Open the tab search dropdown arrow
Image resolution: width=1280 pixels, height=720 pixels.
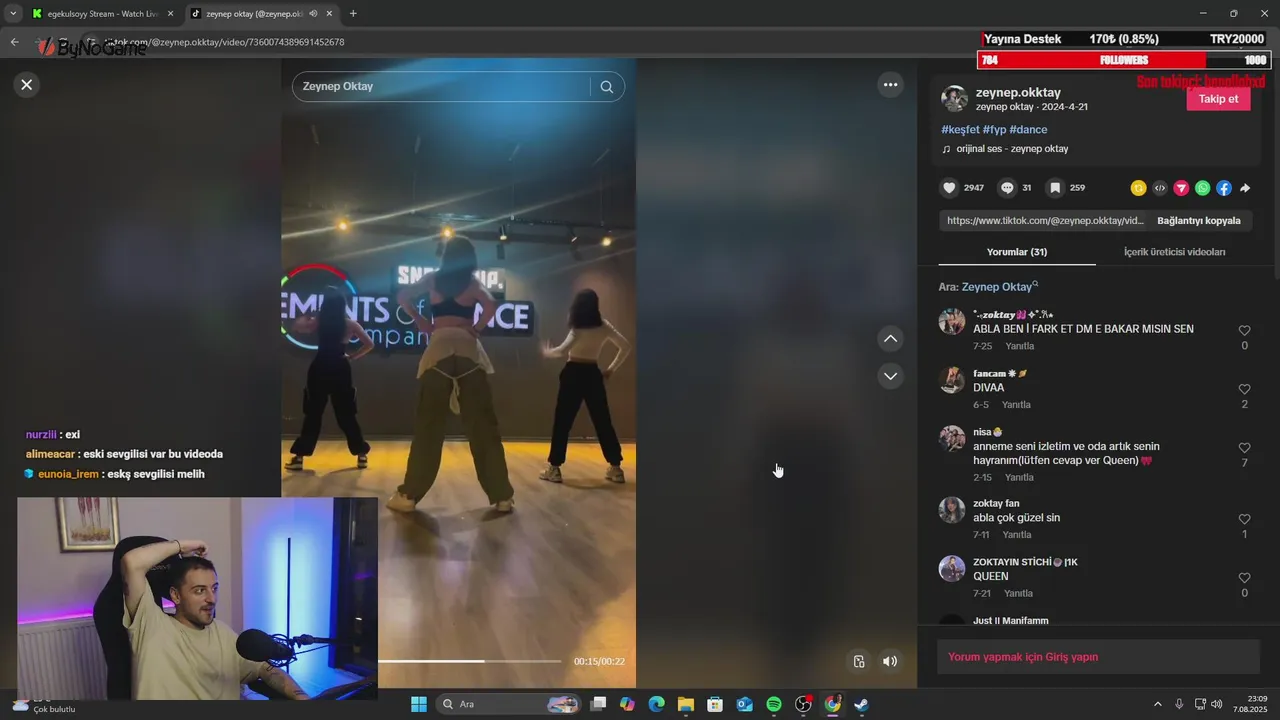click(13, 14)
